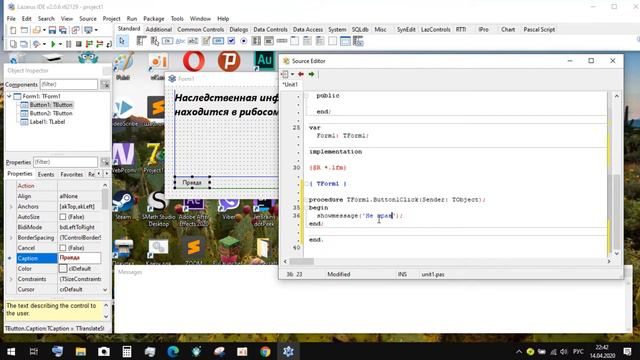Collapse the Form1: TForm1 tree node
This screenshot has width=640, height=360.
(9, 96)
